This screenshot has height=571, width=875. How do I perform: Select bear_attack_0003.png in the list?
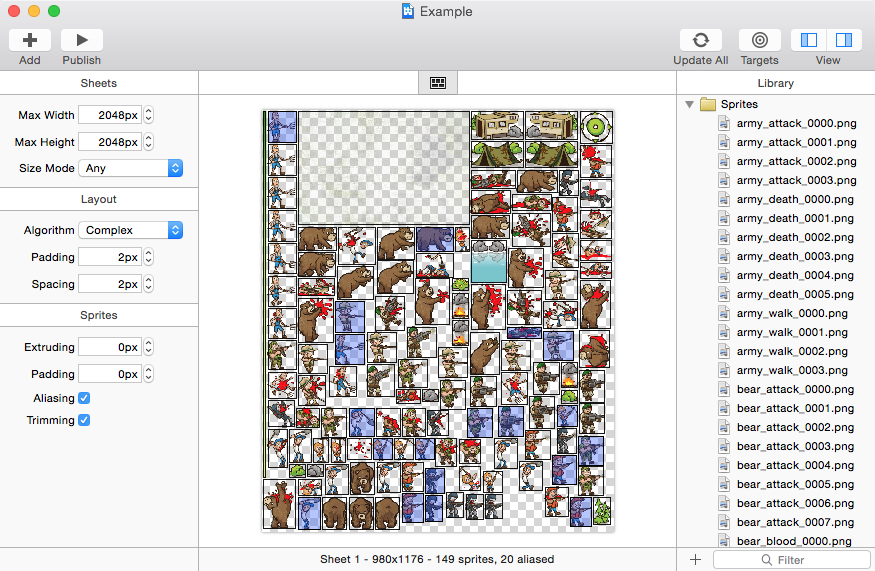[x=796, y=446]
